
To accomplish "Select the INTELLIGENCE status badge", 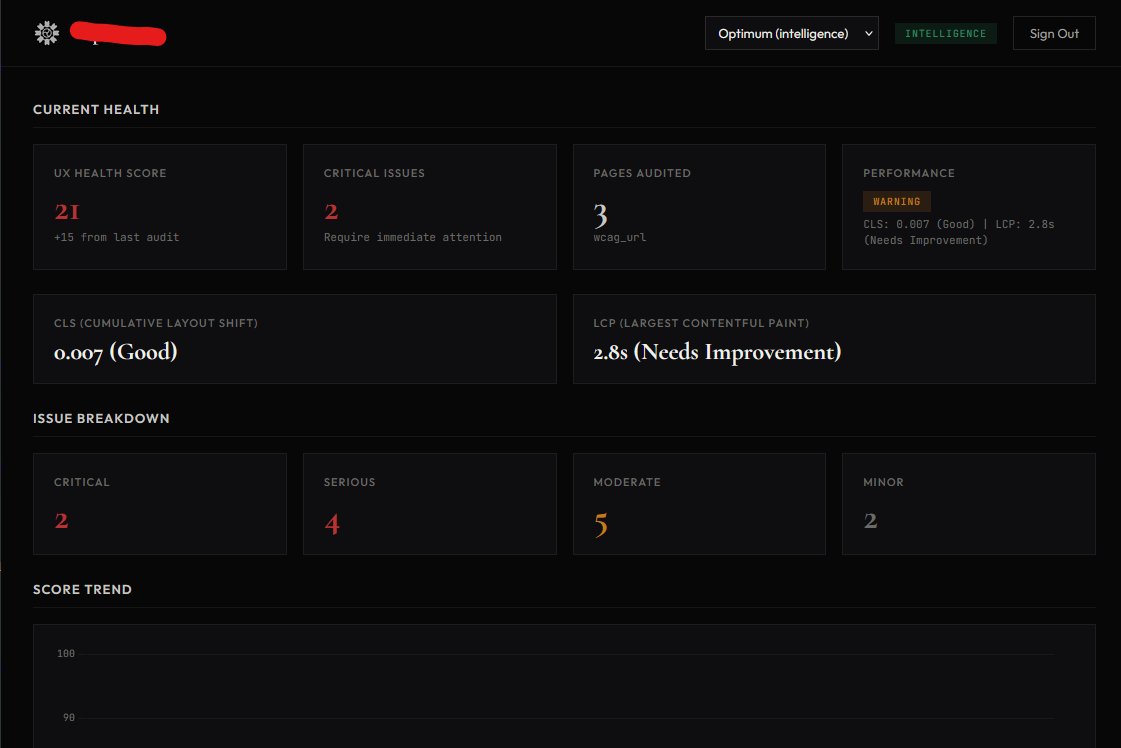I will pyautogui.click(x=945, y=32).
